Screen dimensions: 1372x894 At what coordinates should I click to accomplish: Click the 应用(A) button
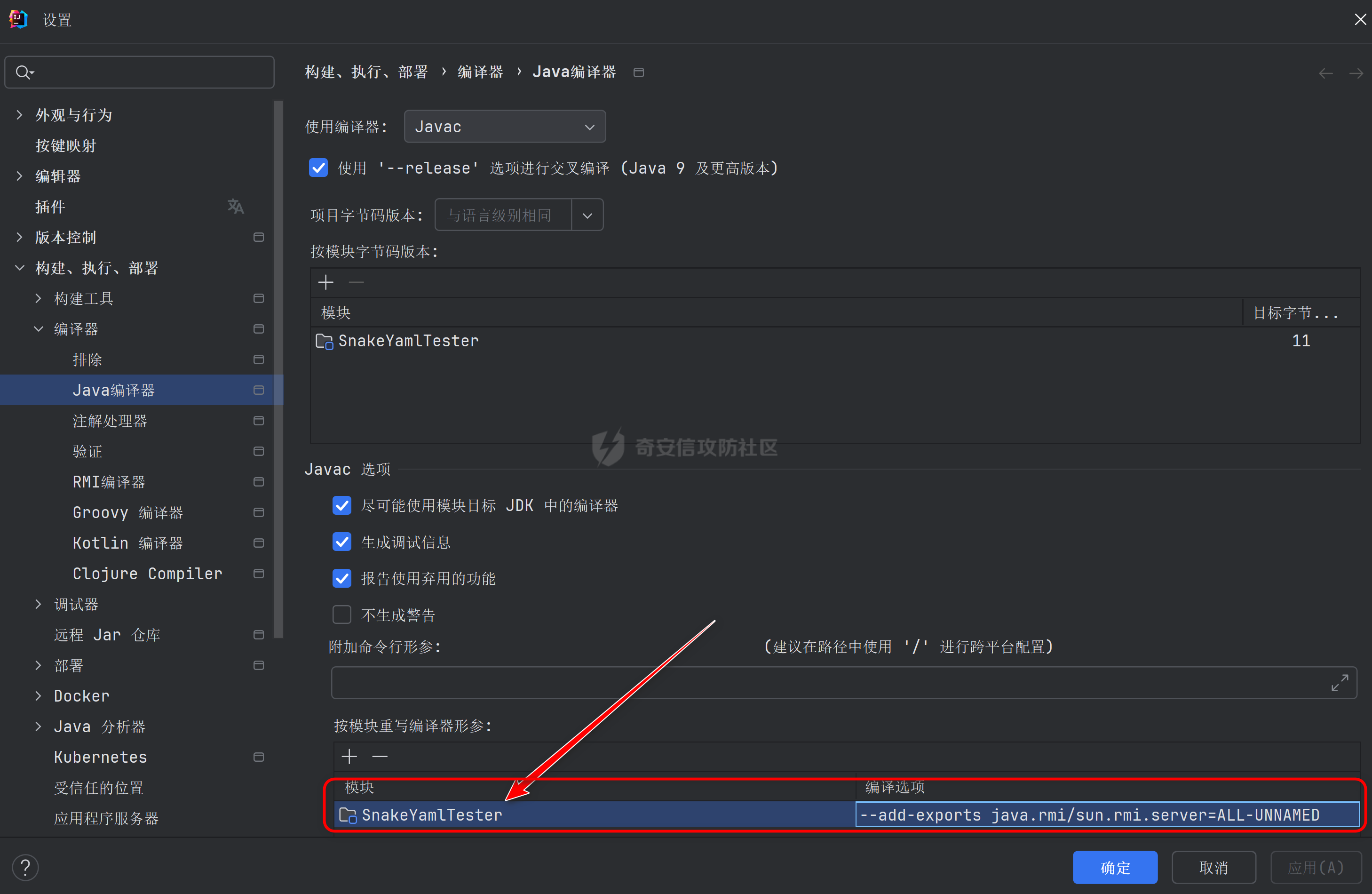tap(1316, 867)
